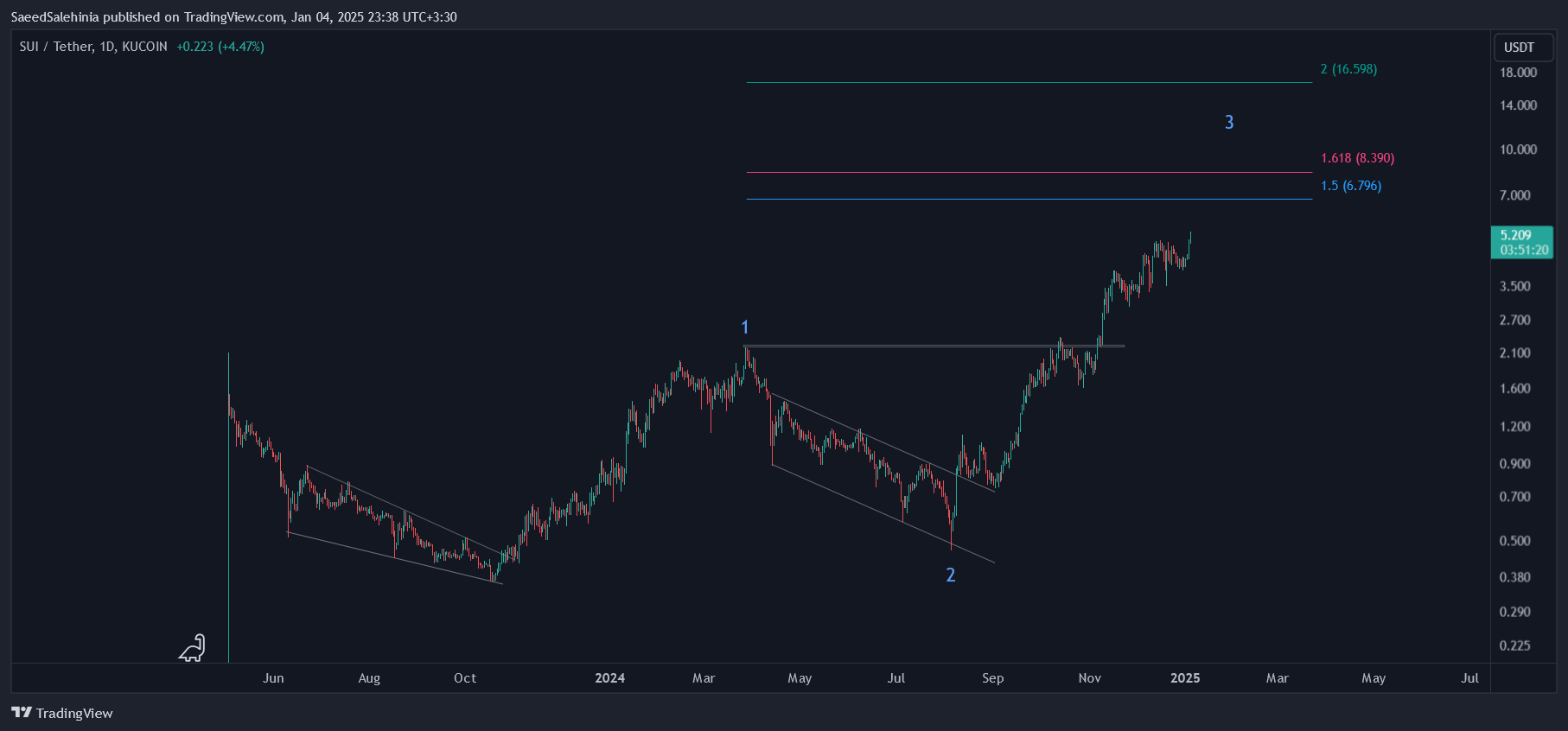Click the 2025 label on the time axis

(x=1185, y=678)
